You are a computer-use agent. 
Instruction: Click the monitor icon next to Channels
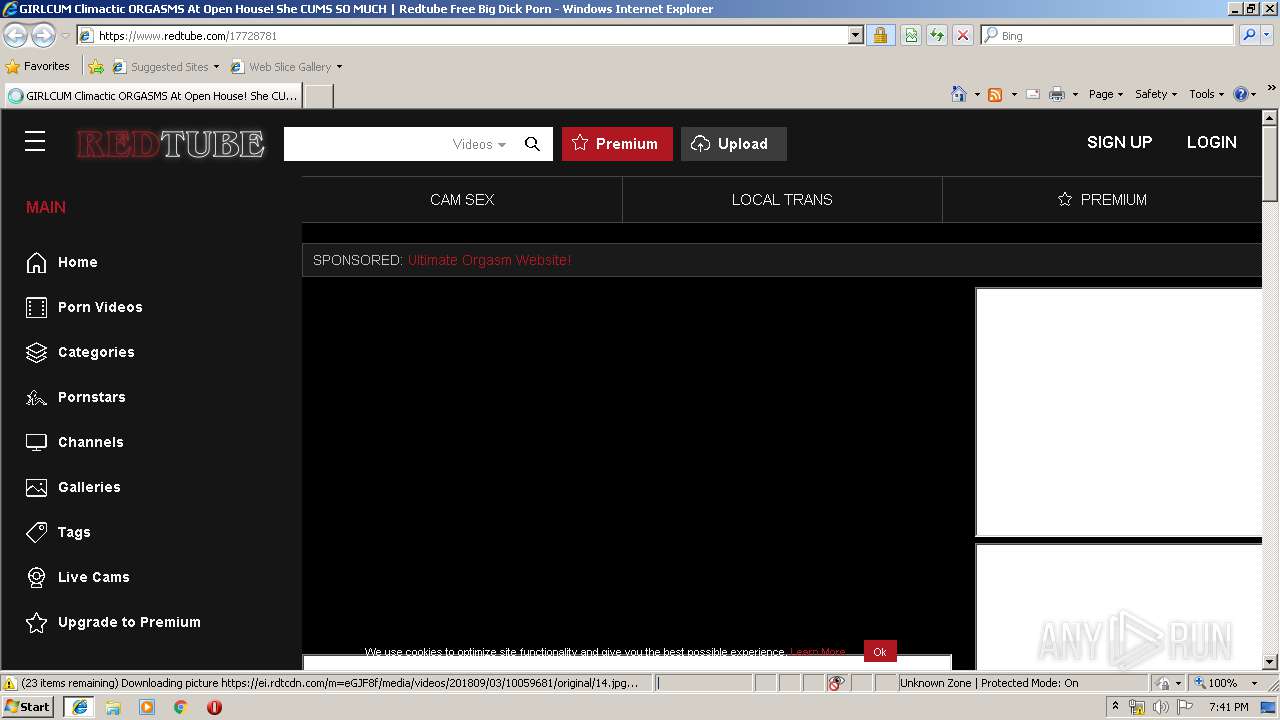(36, 442)
